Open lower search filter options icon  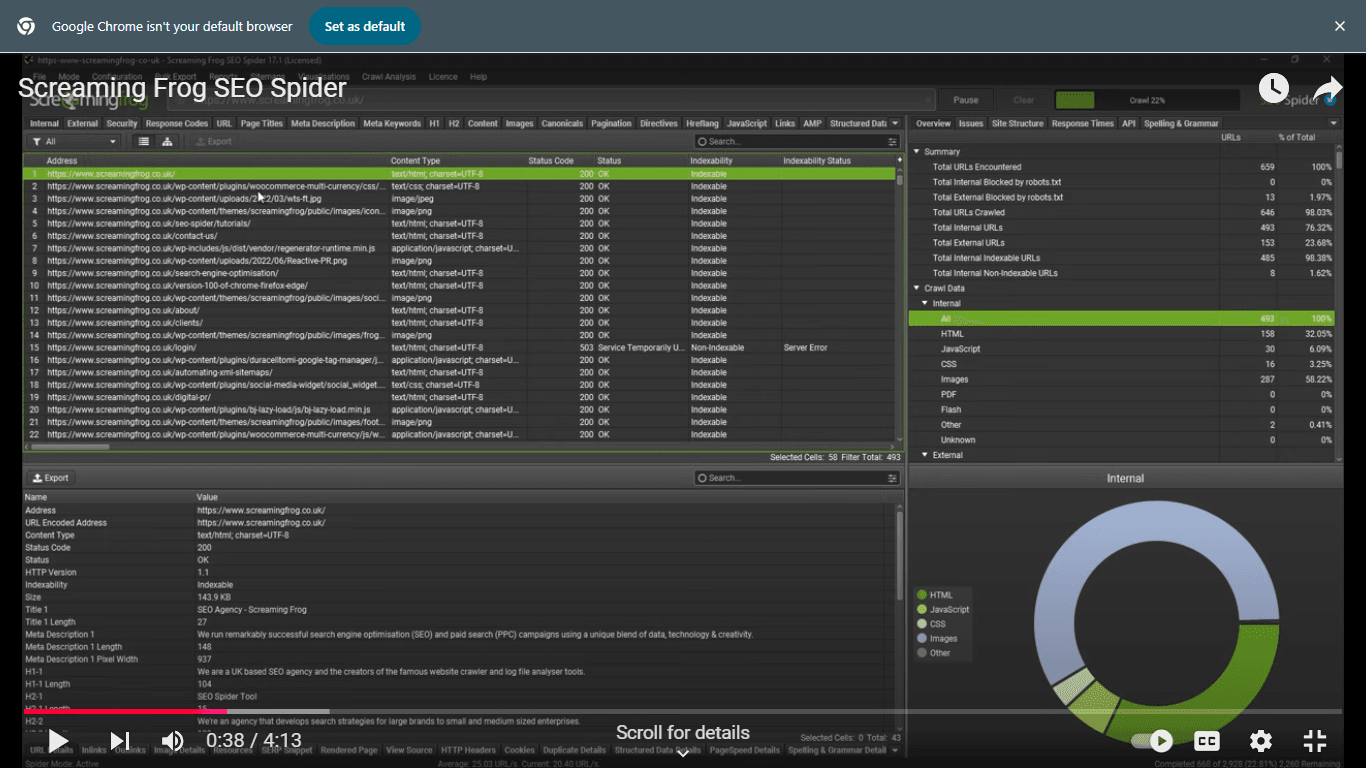[893, 478]
